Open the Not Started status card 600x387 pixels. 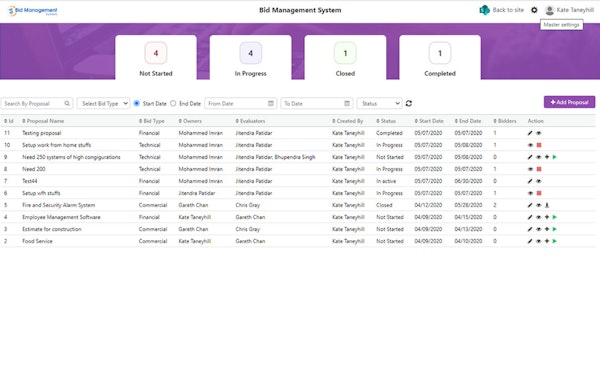[156, 58]
